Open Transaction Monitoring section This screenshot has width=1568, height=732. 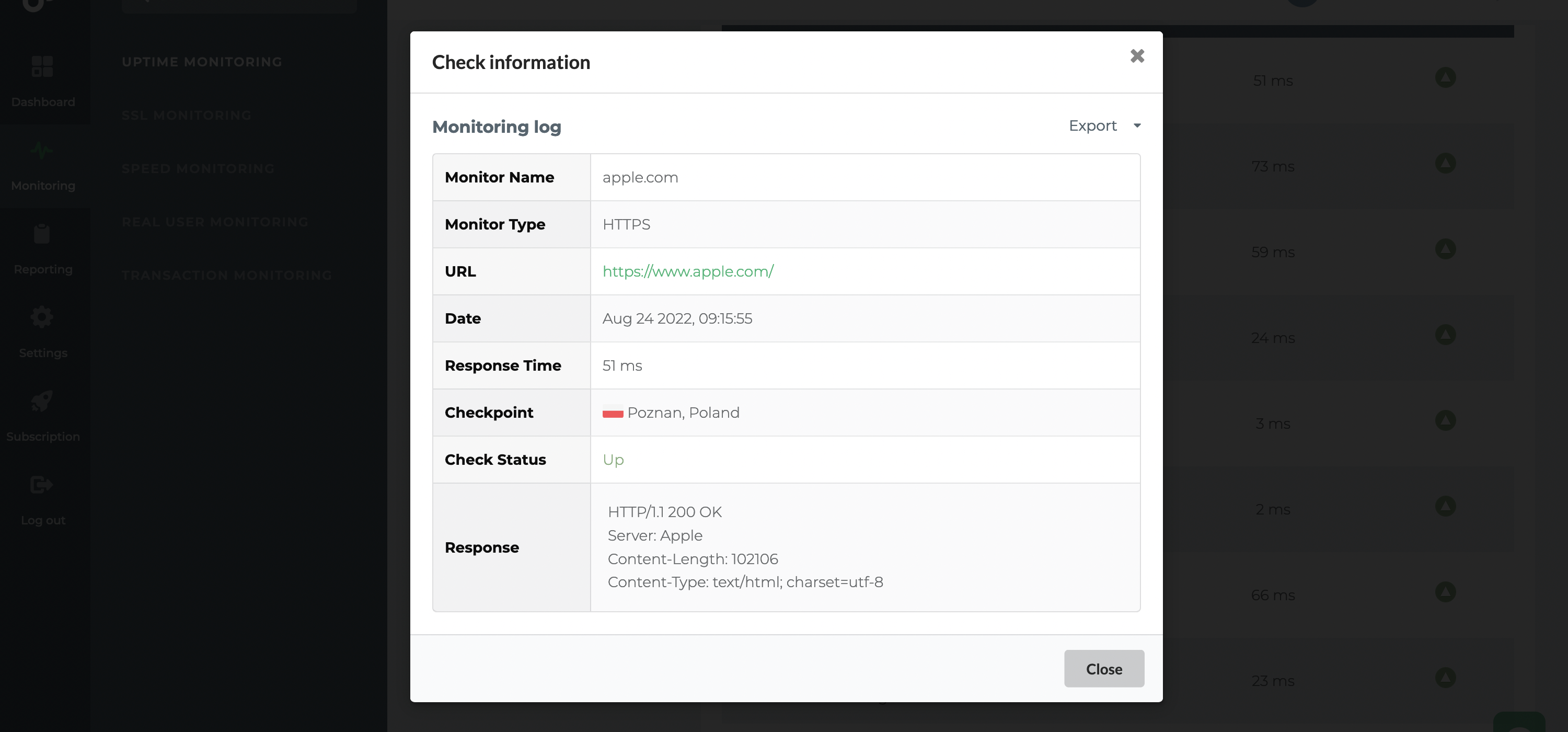226,275
